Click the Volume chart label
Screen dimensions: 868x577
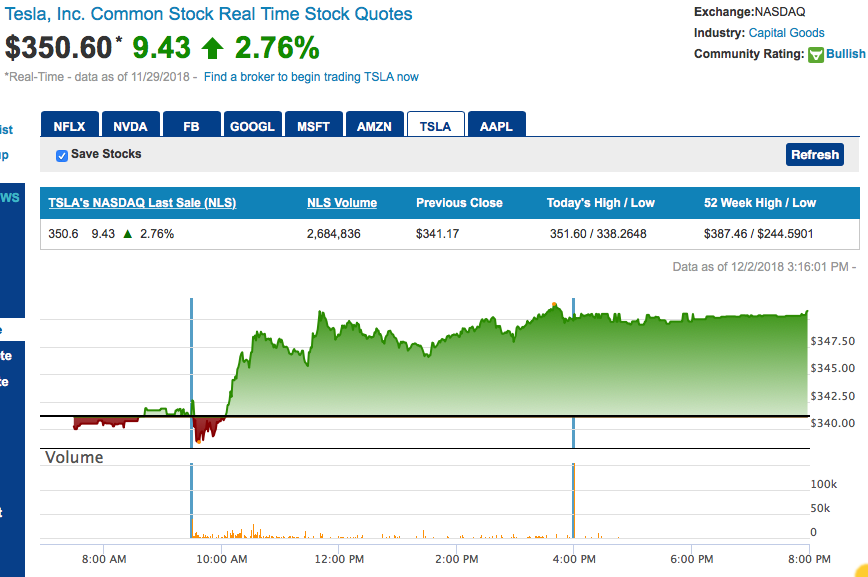74,457
